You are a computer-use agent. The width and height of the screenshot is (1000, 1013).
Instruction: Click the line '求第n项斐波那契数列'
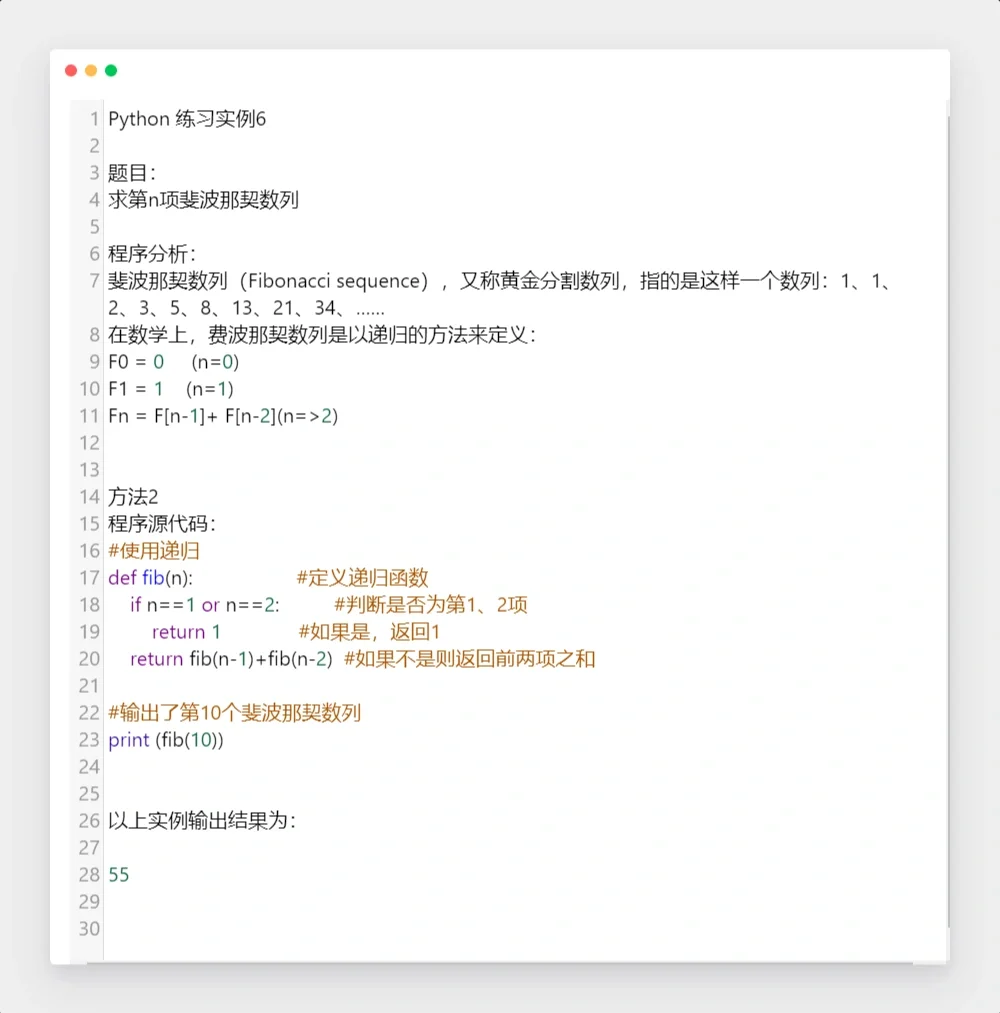(203, 200)
